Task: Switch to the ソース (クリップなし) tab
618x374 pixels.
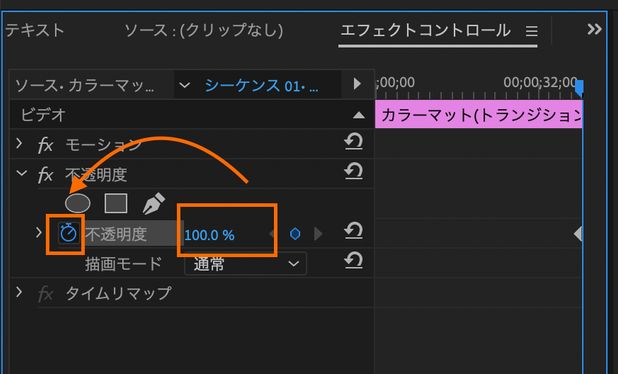Action: point(204,30)
